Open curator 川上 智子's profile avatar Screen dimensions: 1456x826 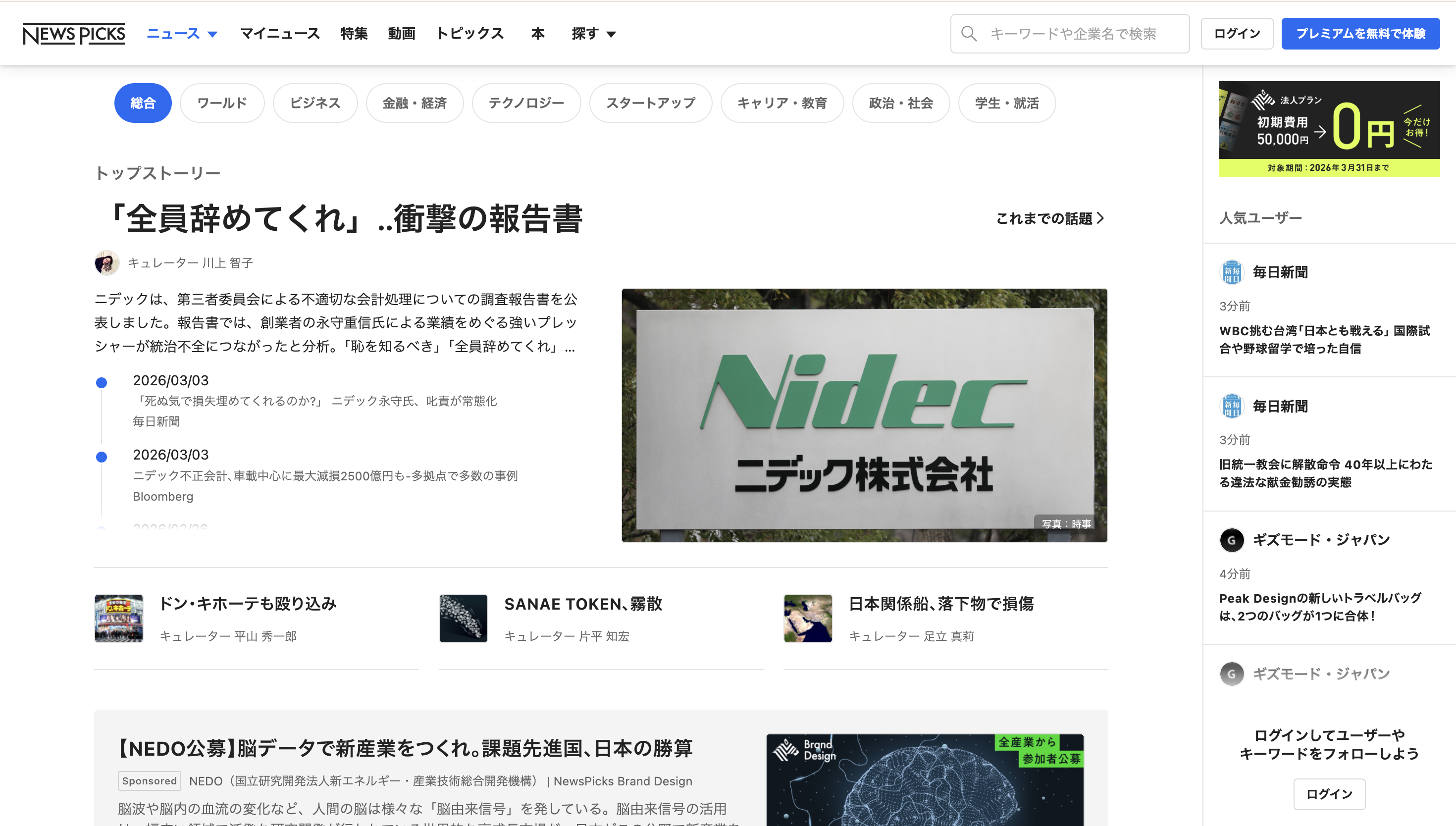(107, 263)
